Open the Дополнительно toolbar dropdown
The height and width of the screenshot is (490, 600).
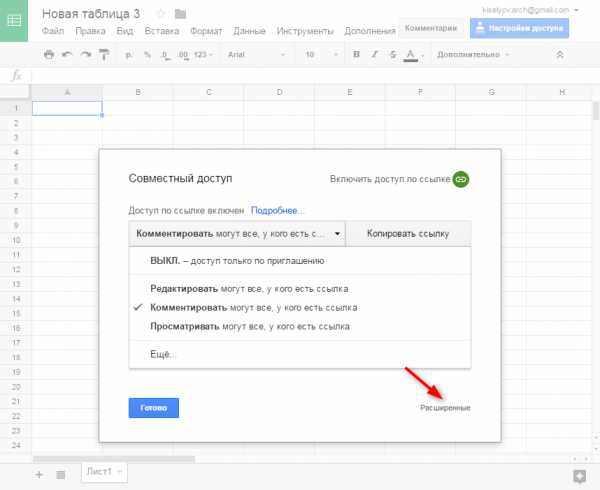pos(473,54)
